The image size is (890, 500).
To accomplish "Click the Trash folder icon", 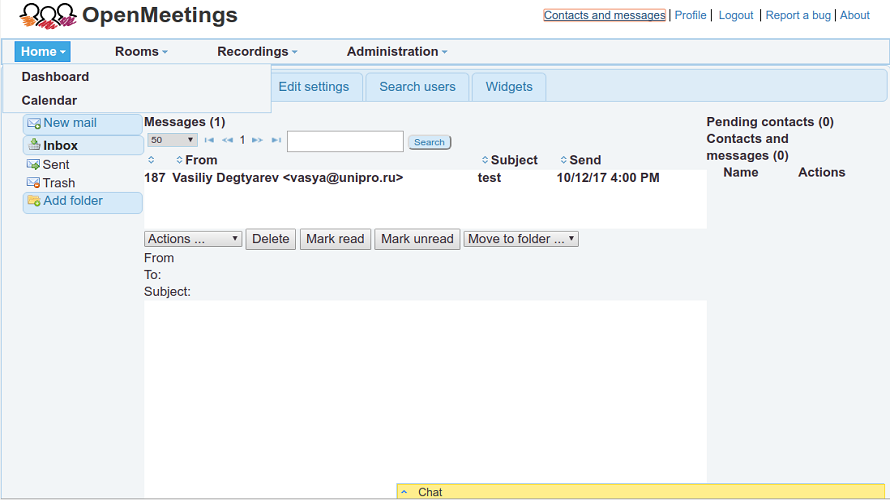I will pos(34,183).
